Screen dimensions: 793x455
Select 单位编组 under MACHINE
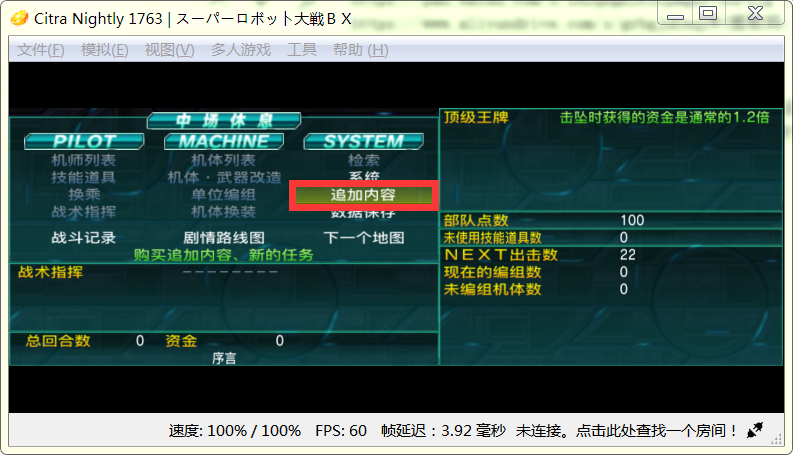223,195
